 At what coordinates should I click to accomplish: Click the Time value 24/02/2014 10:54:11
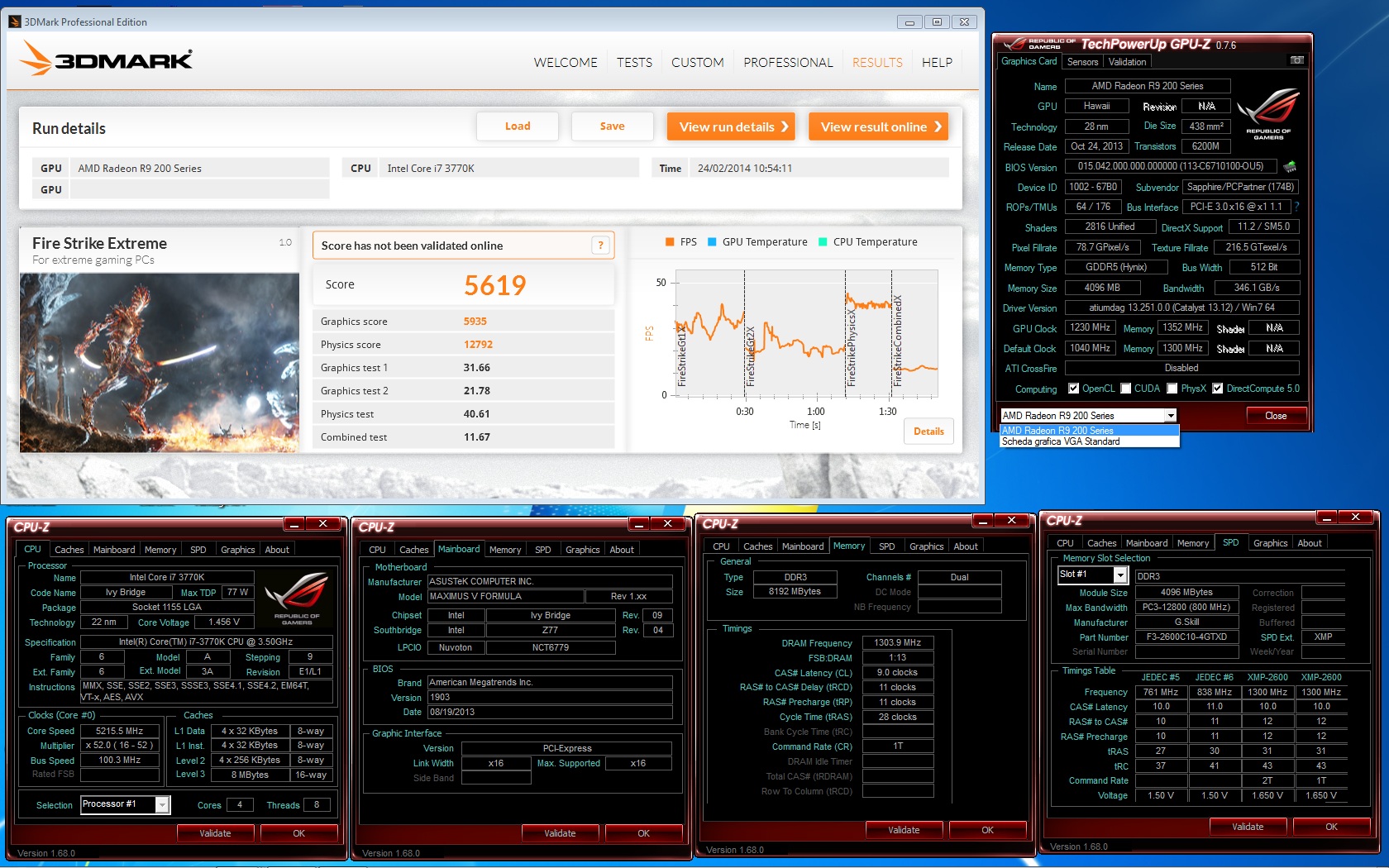(745, 169)
